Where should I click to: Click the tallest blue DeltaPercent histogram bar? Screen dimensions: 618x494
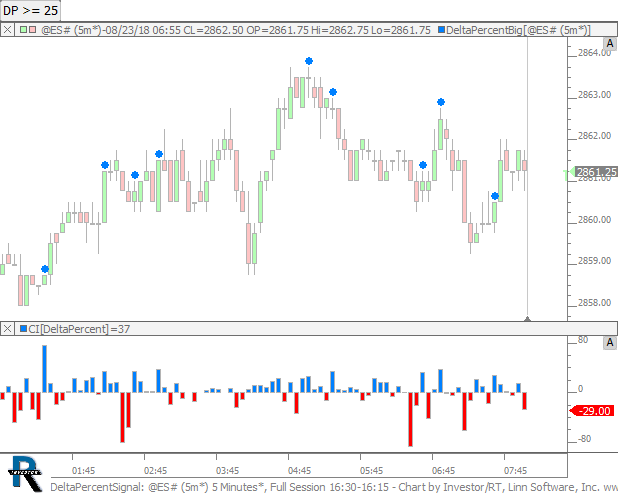(x=45, y=369)
